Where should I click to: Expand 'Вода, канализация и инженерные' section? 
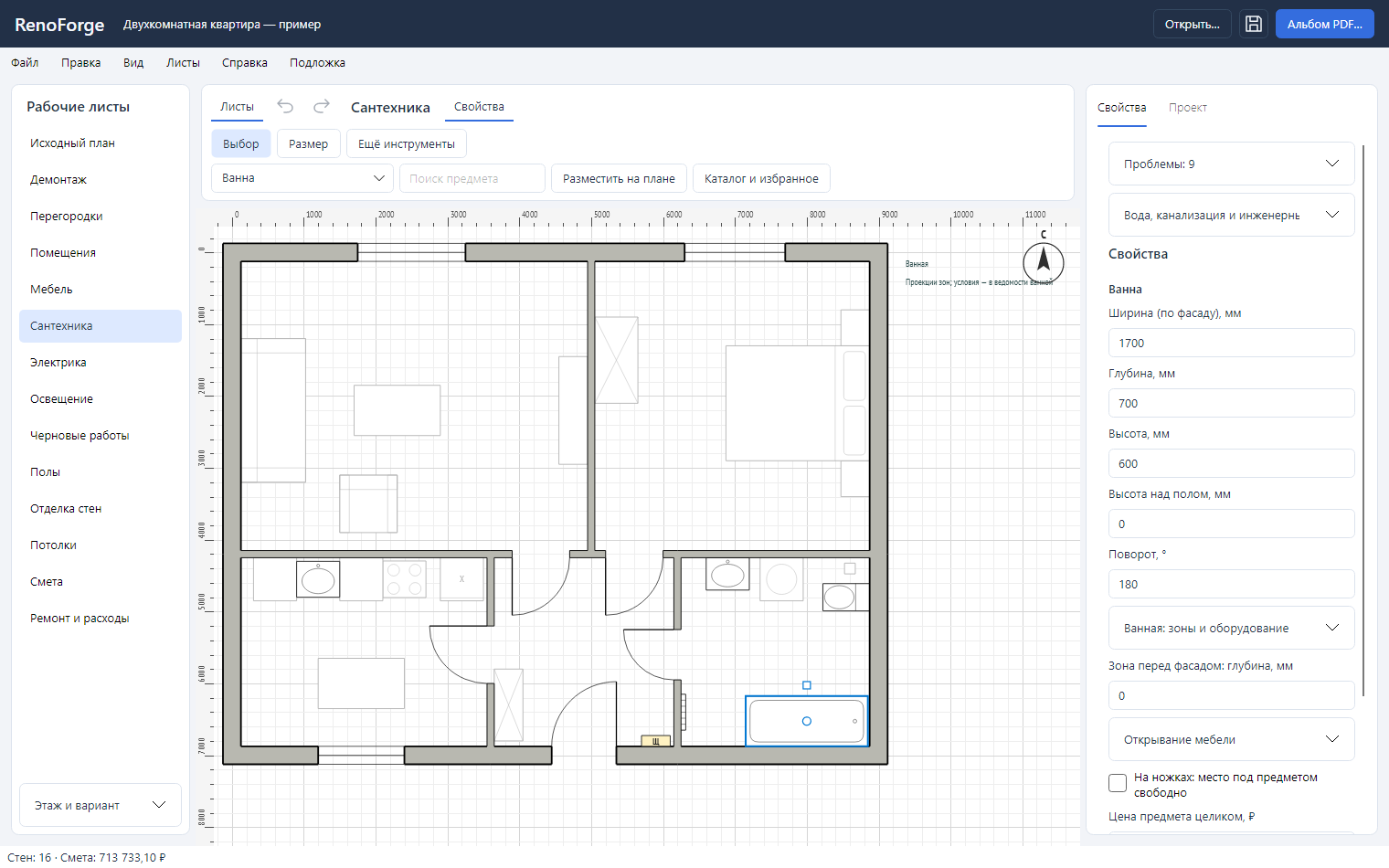(1231, 215)
